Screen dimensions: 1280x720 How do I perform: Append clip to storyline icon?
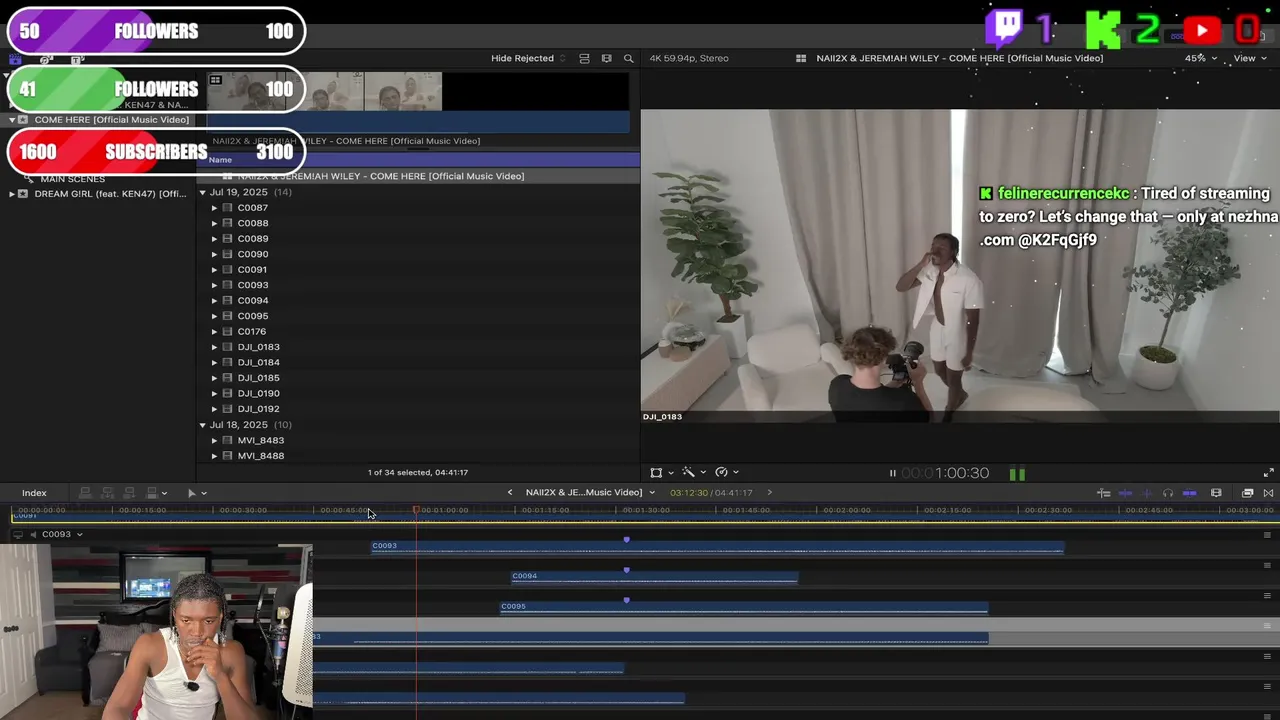[x=129, y=492]
